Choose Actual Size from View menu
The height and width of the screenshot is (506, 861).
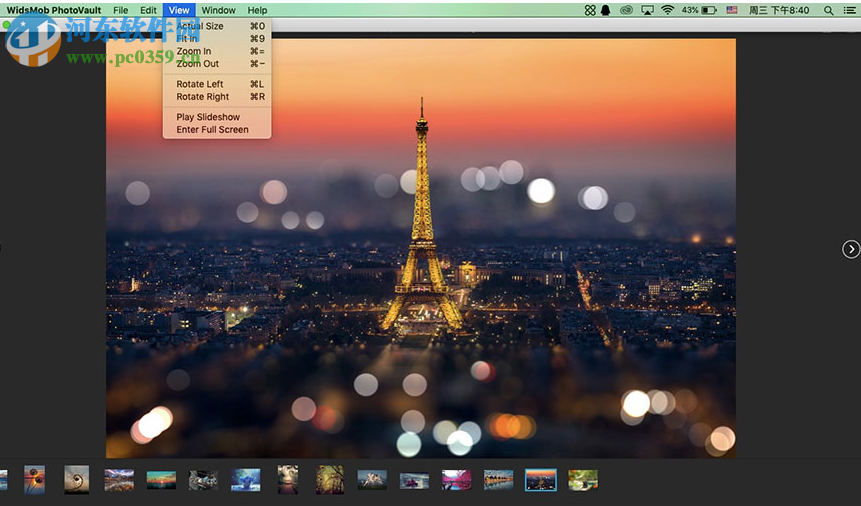click(x=217, y=26)
